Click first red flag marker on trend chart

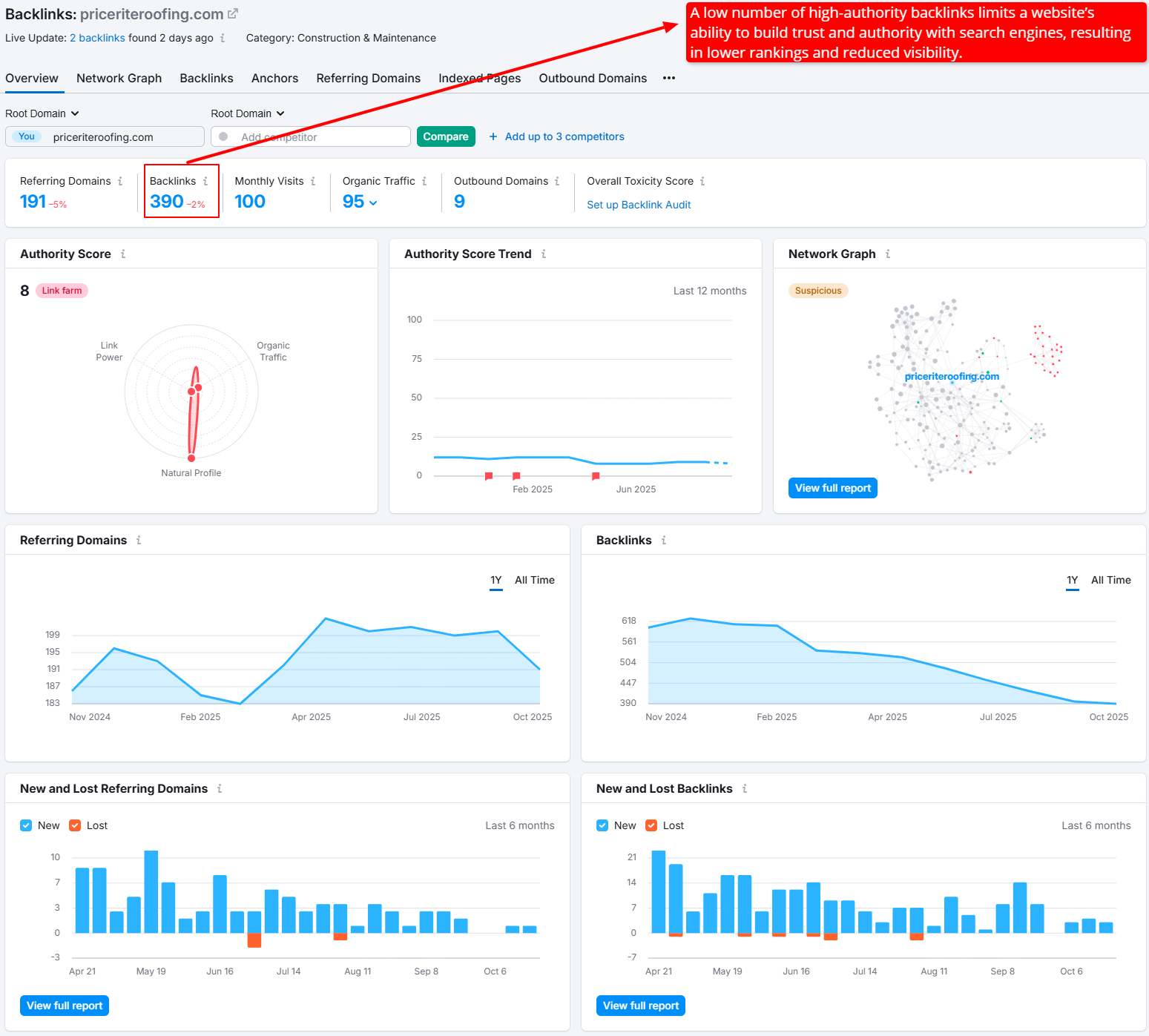pos(488,476)
